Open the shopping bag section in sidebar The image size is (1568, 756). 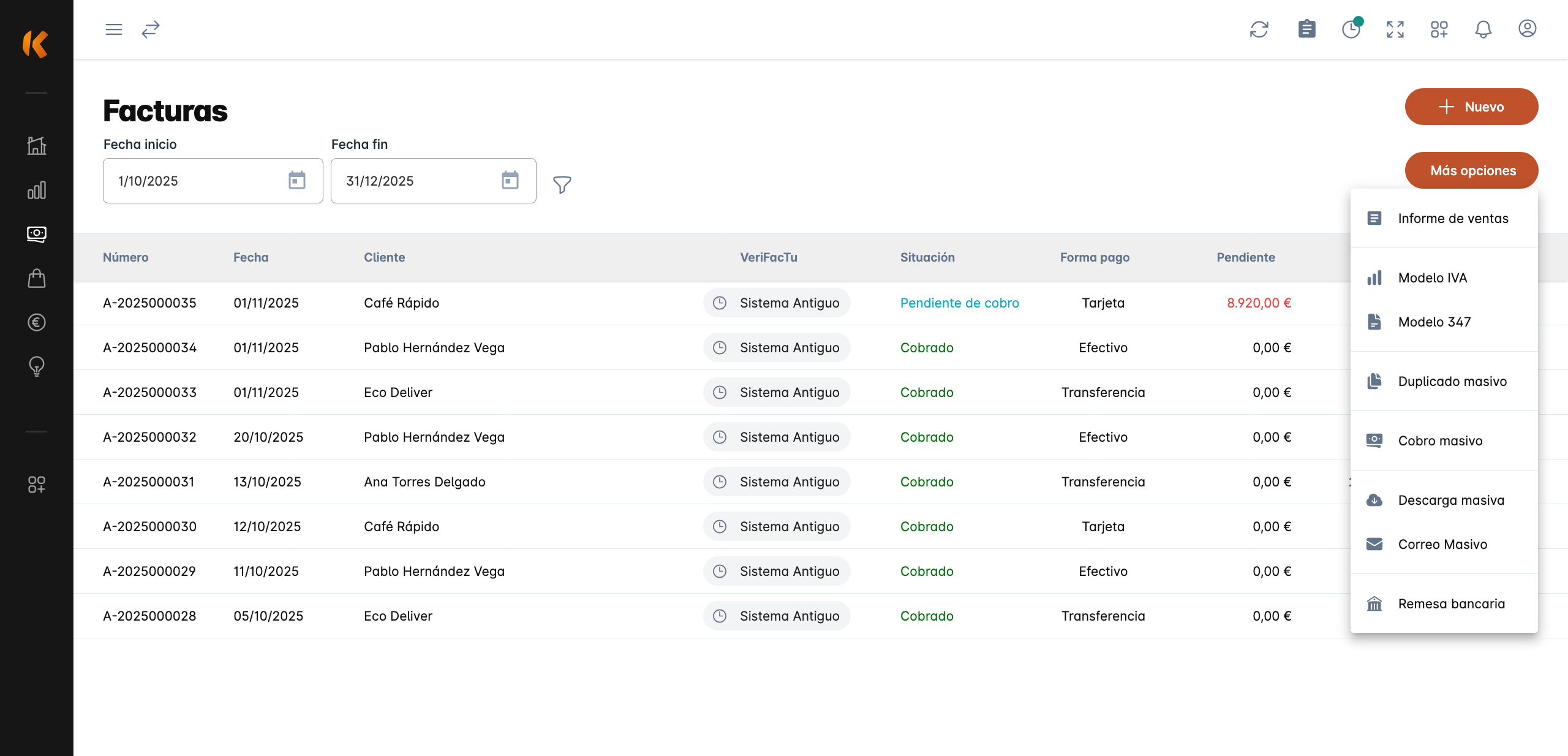[37, 279]
